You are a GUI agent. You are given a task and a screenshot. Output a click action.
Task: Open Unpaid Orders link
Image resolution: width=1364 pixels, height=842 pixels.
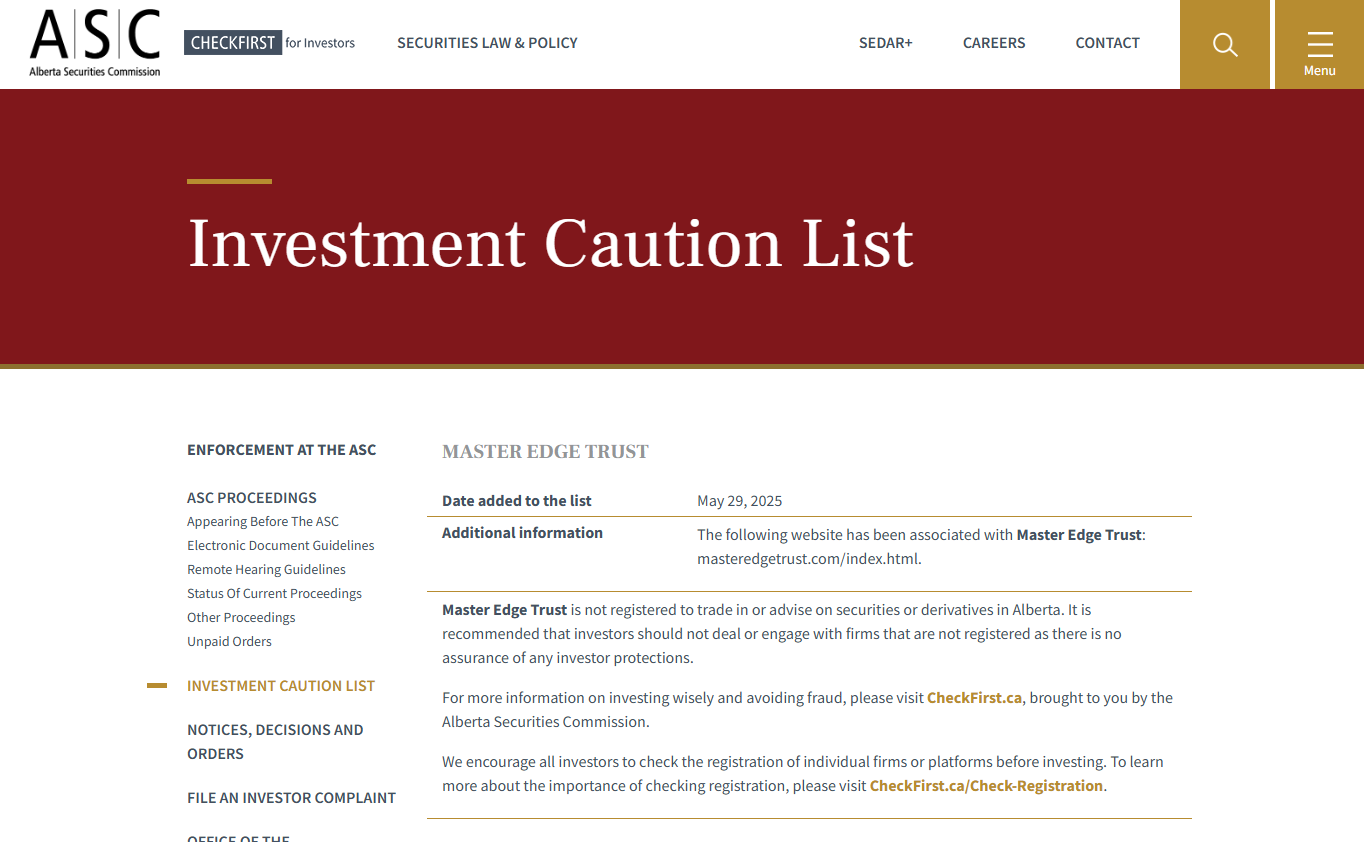click(229, 642)
